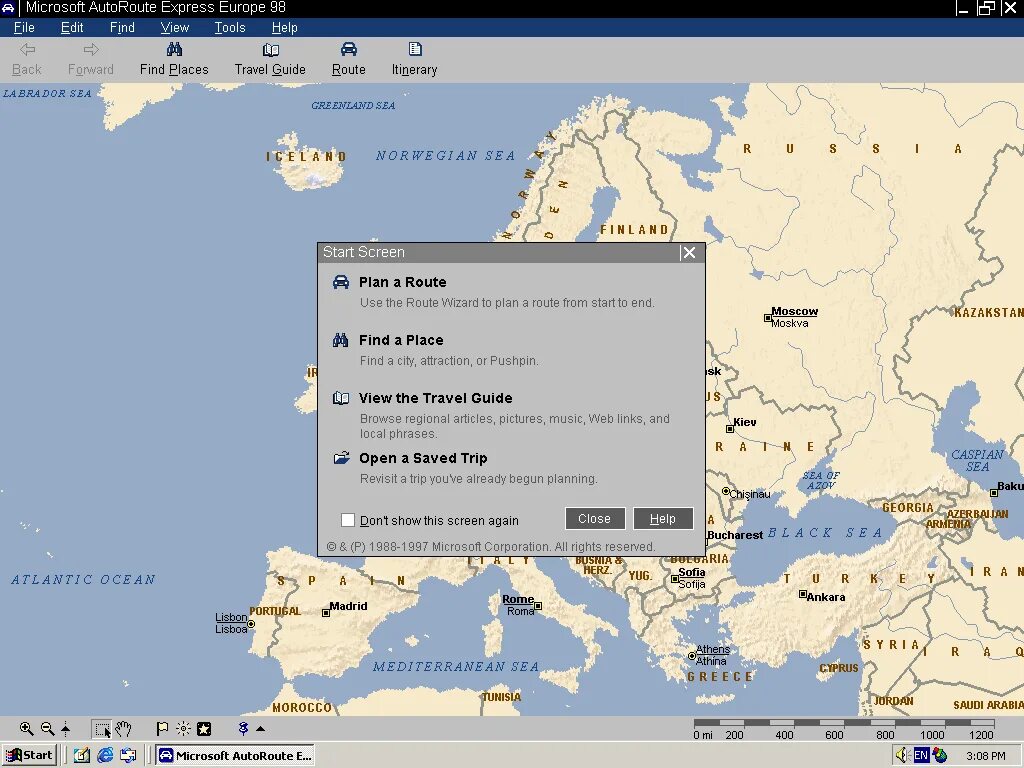Click the flag route marker tool
The width and height of the screenshot is (1024, 768).
click(x=162, y=729)
